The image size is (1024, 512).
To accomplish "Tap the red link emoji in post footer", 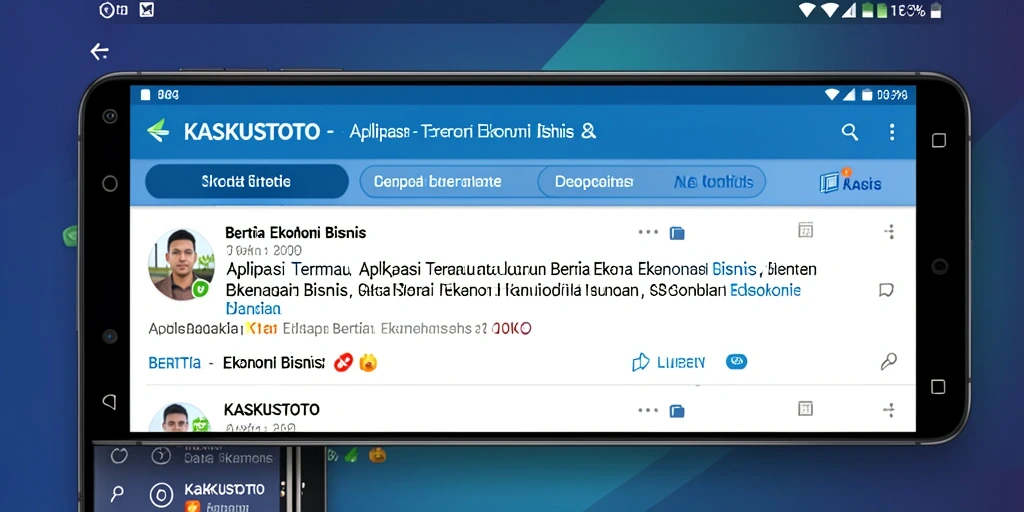I will coord(344,362).
